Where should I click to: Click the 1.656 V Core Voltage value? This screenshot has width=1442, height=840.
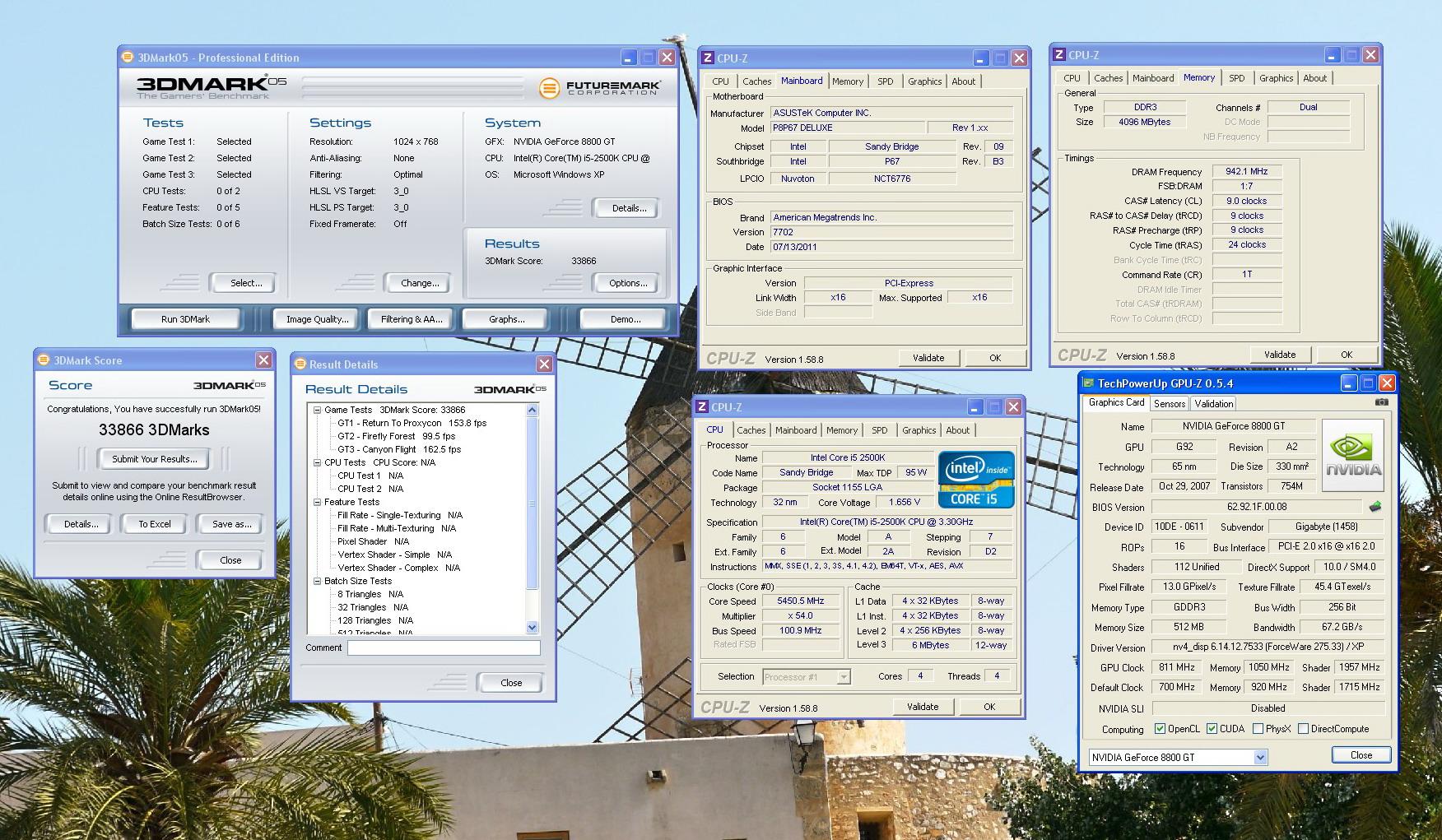(x=905, y=503)
